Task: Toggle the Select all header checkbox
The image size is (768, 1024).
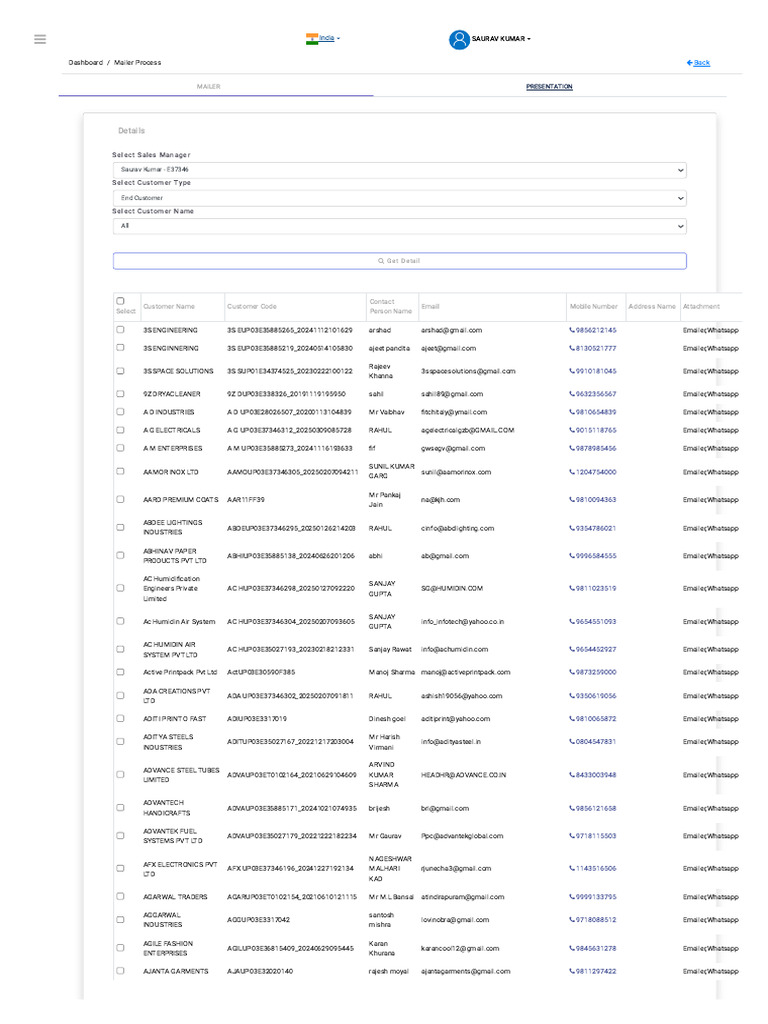Action: (x=120, y=301)
